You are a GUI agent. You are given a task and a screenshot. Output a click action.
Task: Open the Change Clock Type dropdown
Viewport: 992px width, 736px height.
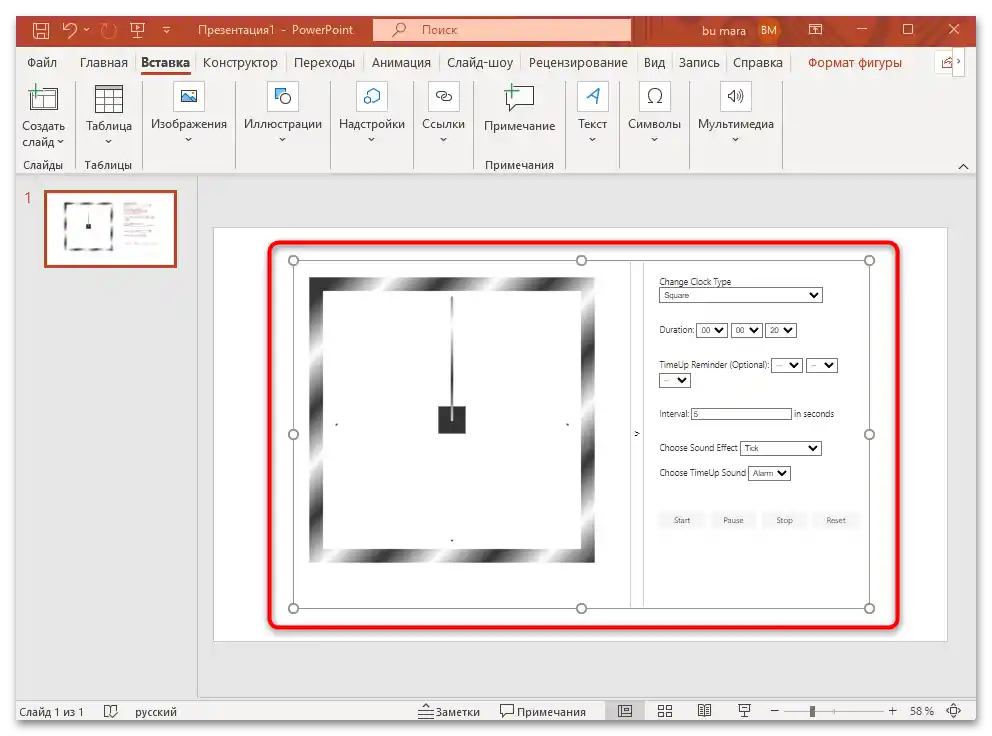pyautogui.click(x=740, y=295)
